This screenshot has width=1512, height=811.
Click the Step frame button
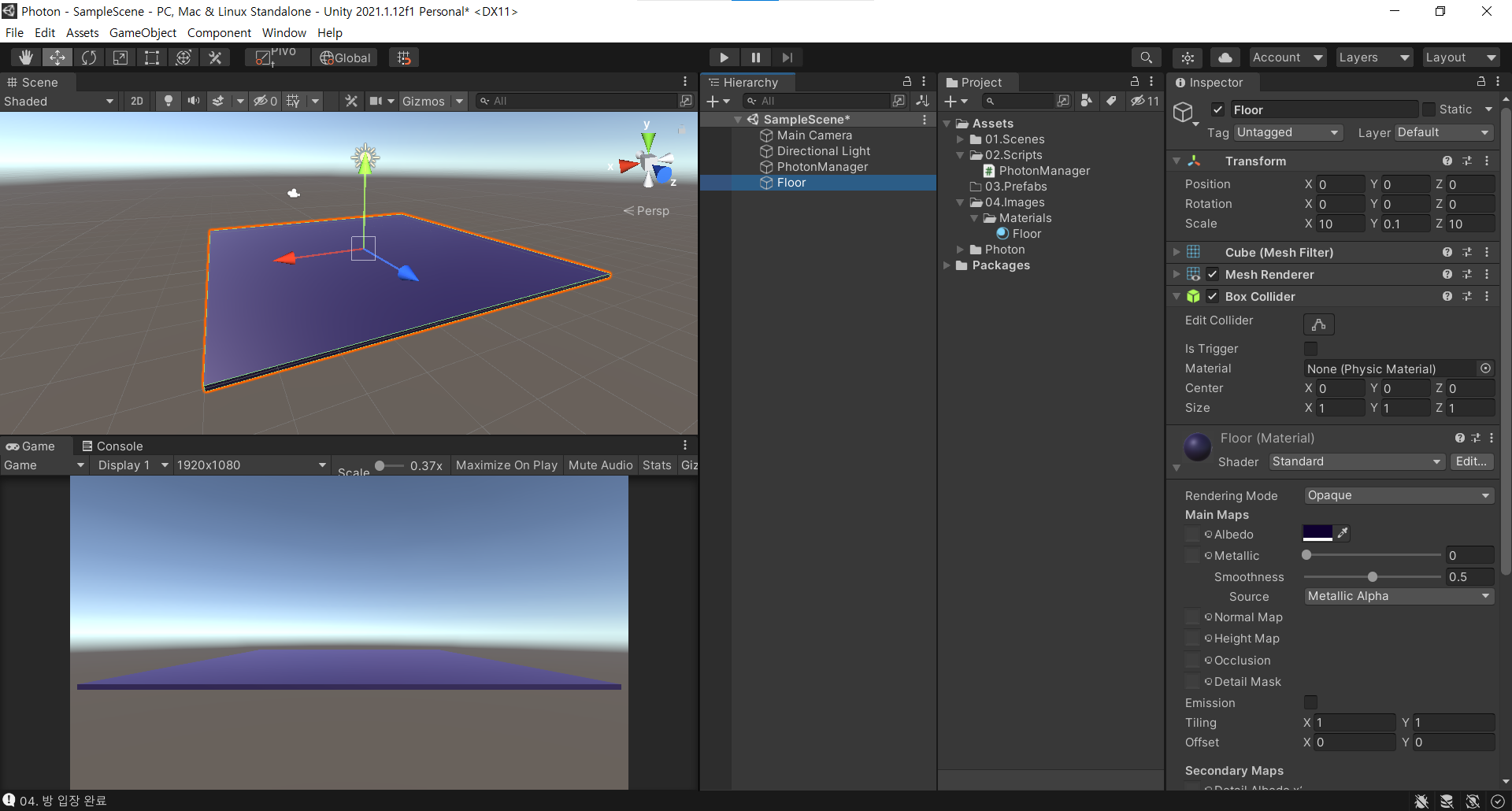point(787,57)
